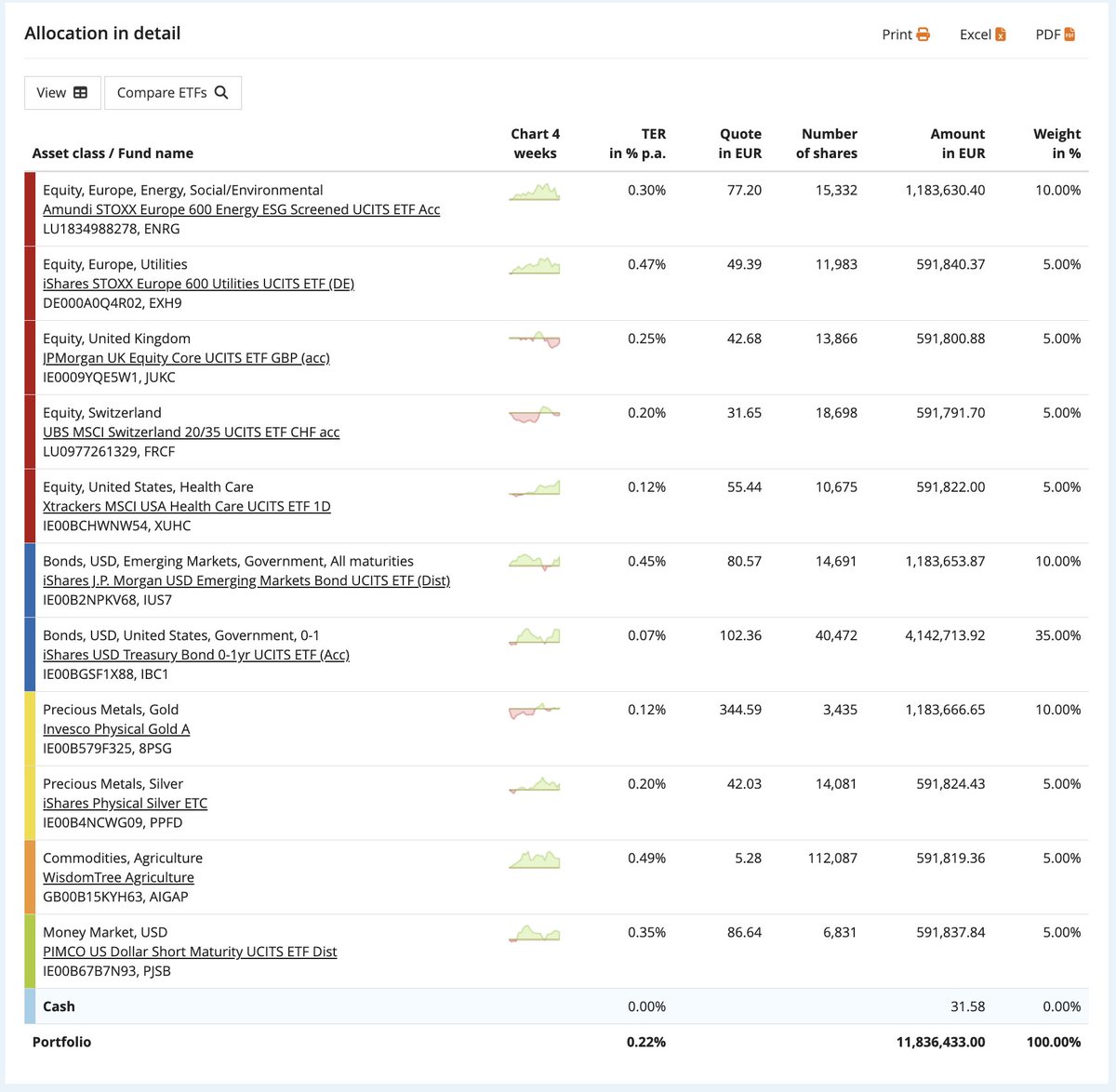Viewport: 1116px width, 1092px height.
Task: Click the 35.00% weight value
Action: tap(1058, 636)
